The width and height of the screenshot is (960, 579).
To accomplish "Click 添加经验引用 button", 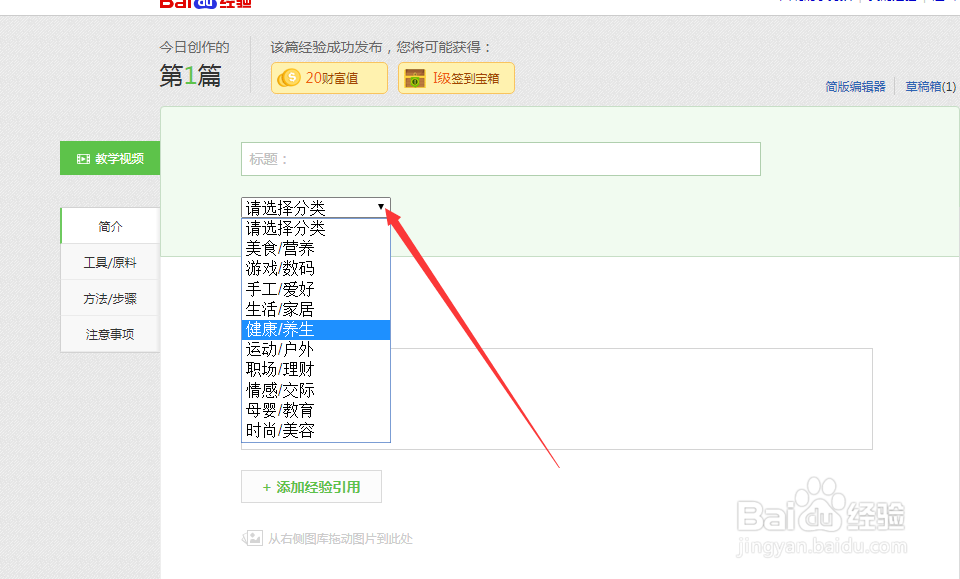I will click(311, 487).
